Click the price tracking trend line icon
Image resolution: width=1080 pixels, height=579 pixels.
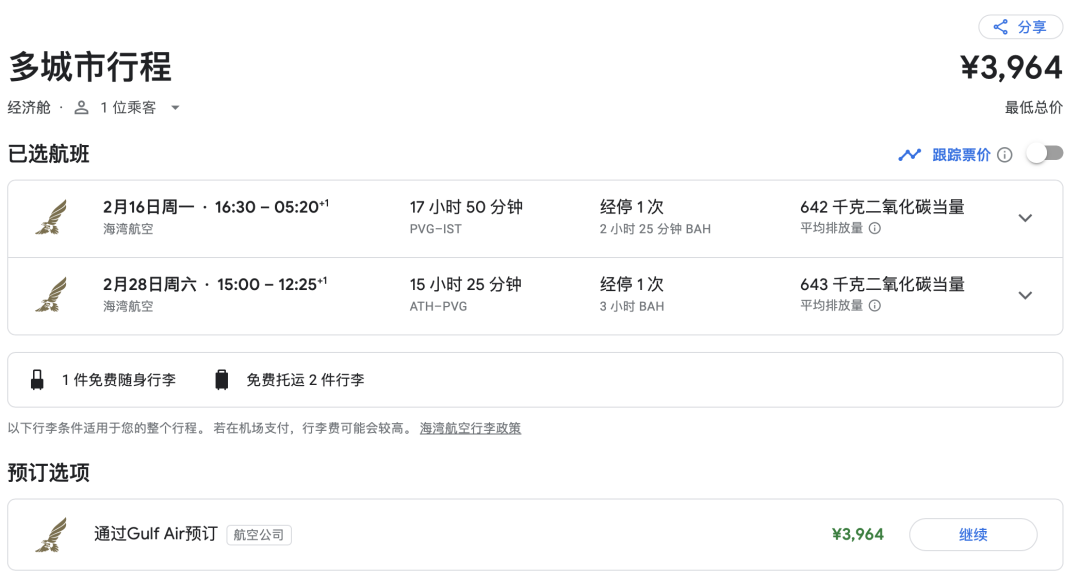tap(909, 155)
